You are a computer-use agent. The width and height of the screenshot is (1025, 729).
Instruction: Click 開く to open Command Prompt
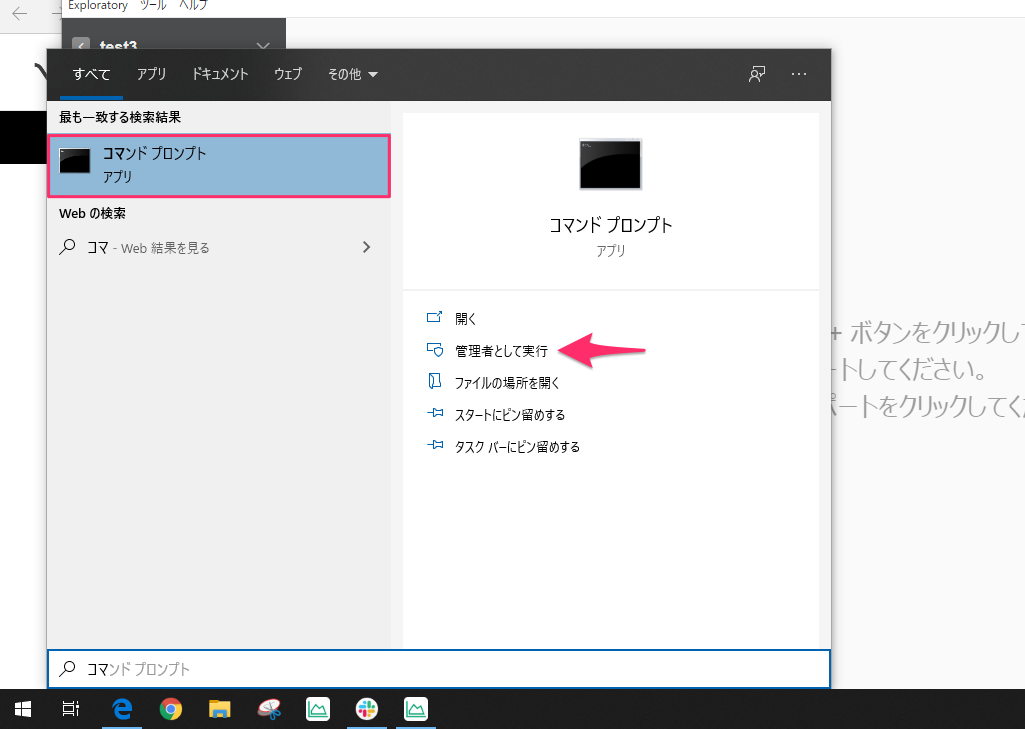click(465, 318)
